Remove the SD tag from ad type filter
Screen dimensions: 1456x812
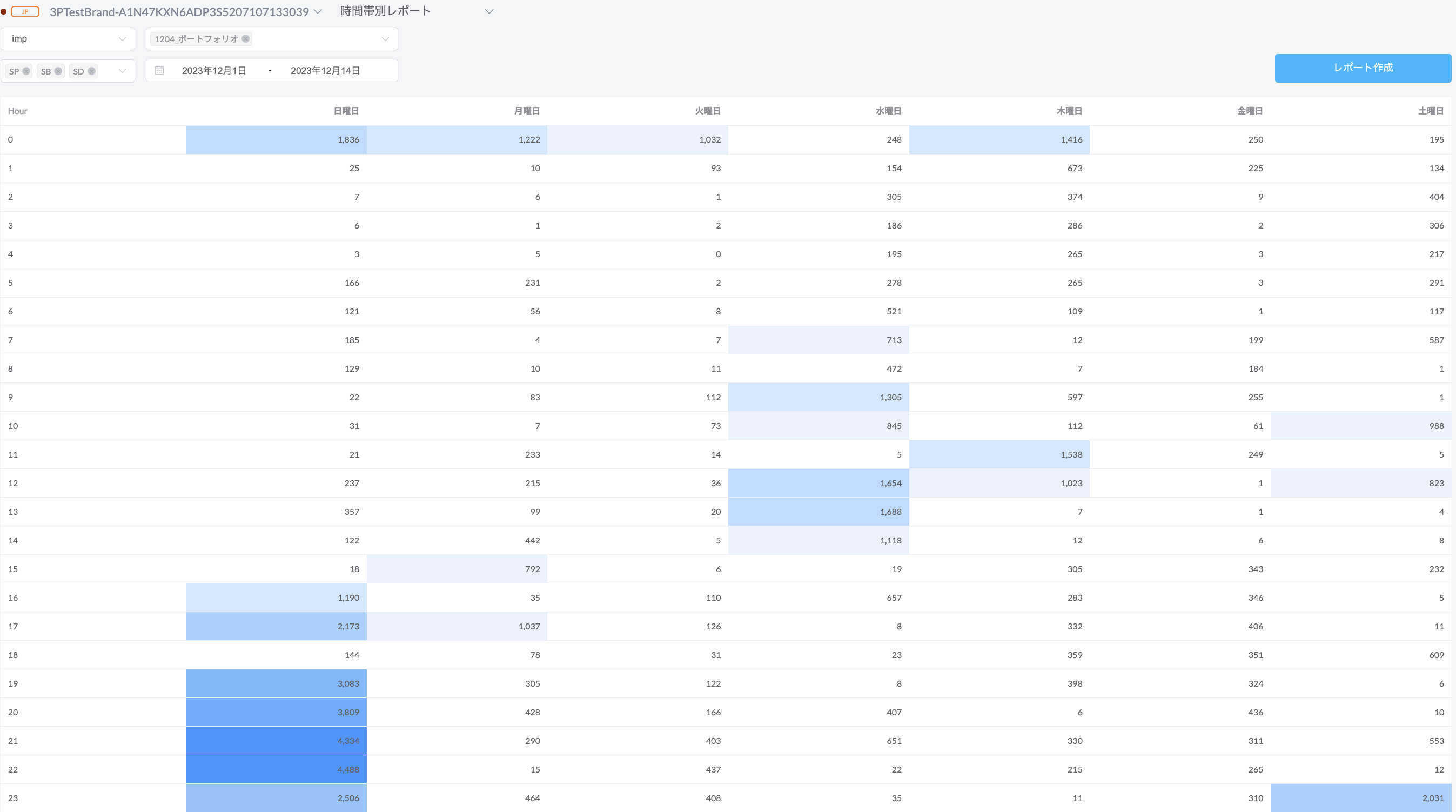coord(91,71)
